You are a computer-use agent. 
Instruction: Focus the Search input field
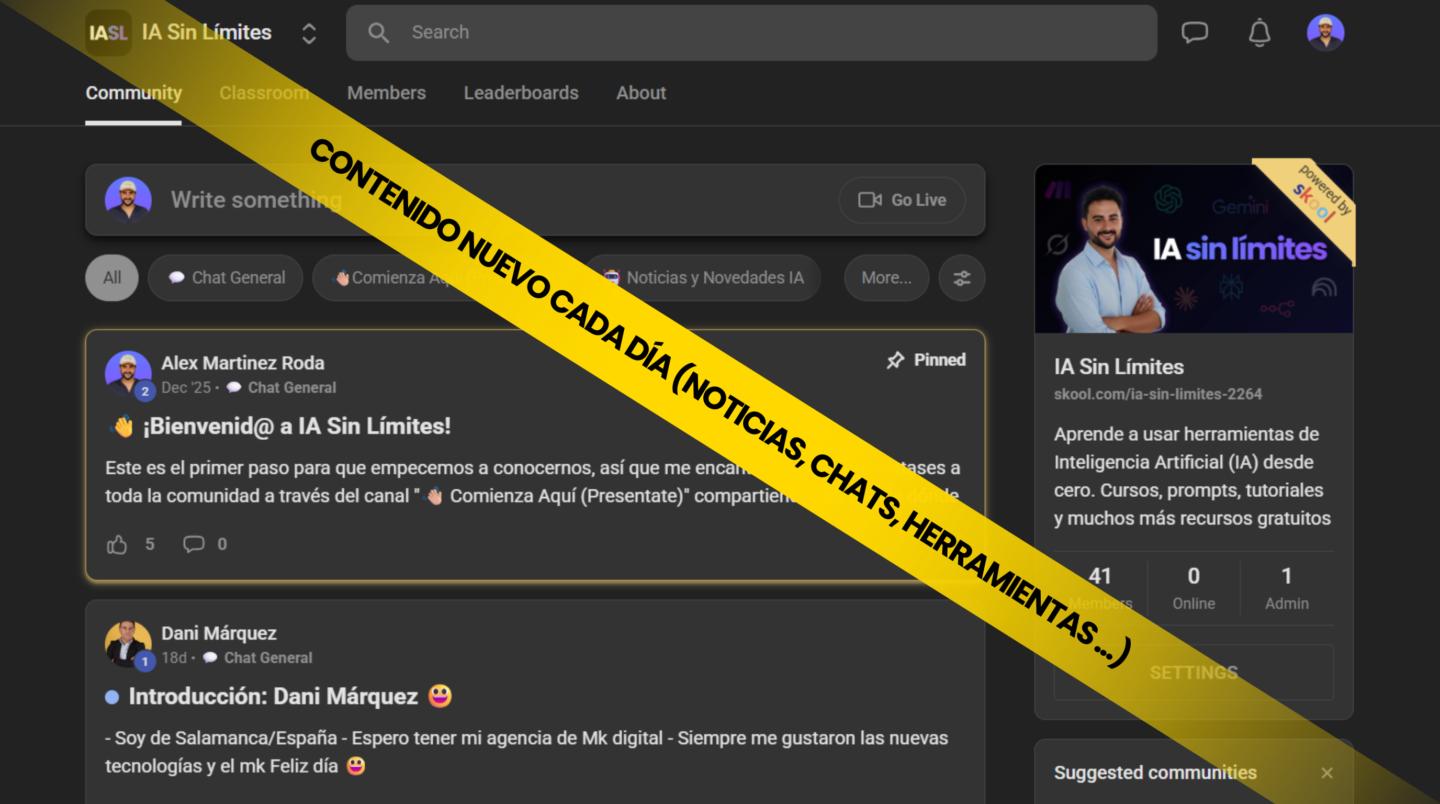751,33
